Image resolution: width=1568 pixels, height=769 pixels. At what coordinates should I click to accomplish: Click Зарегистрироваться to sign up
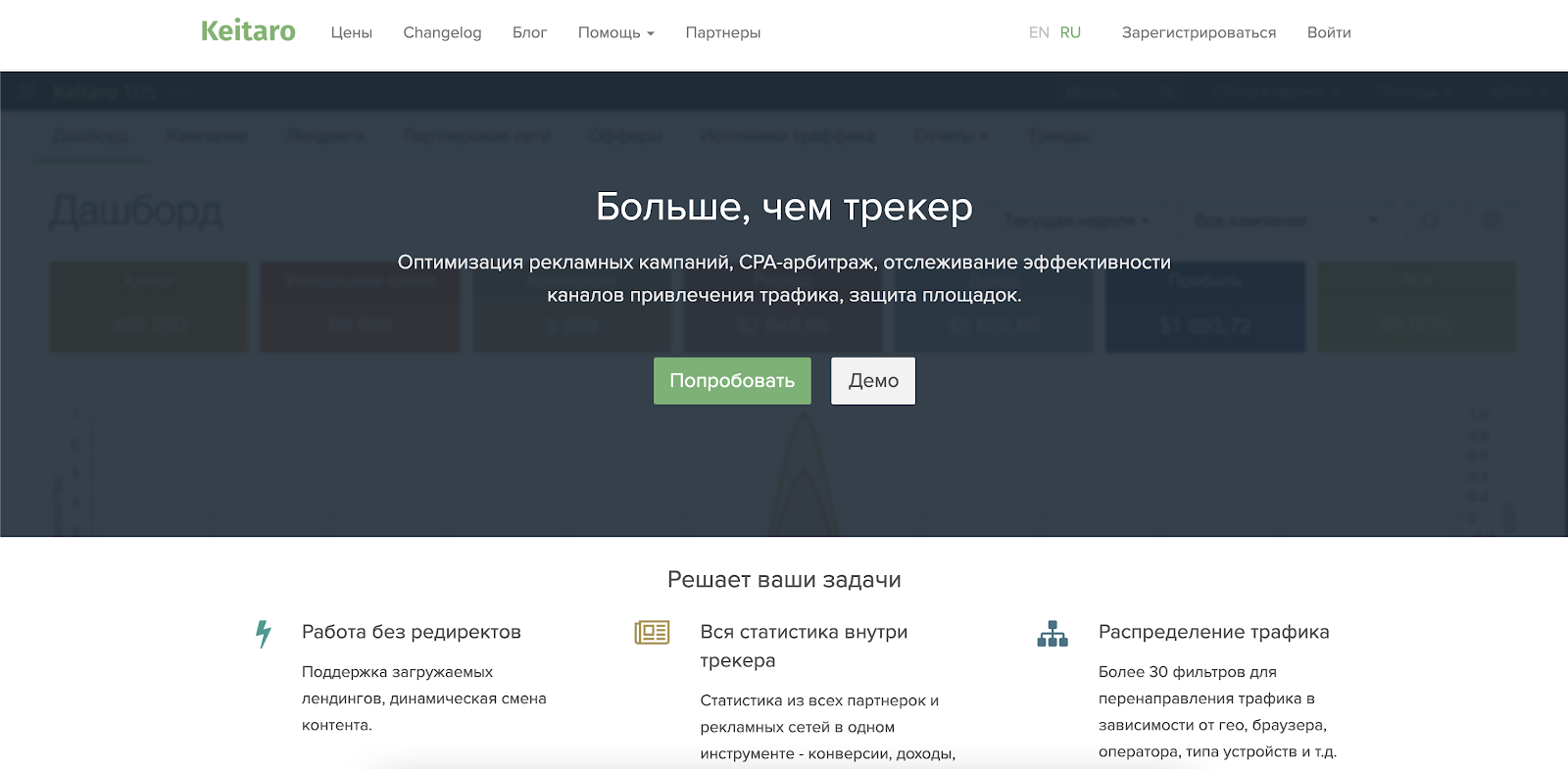(x=1199, y=32)
